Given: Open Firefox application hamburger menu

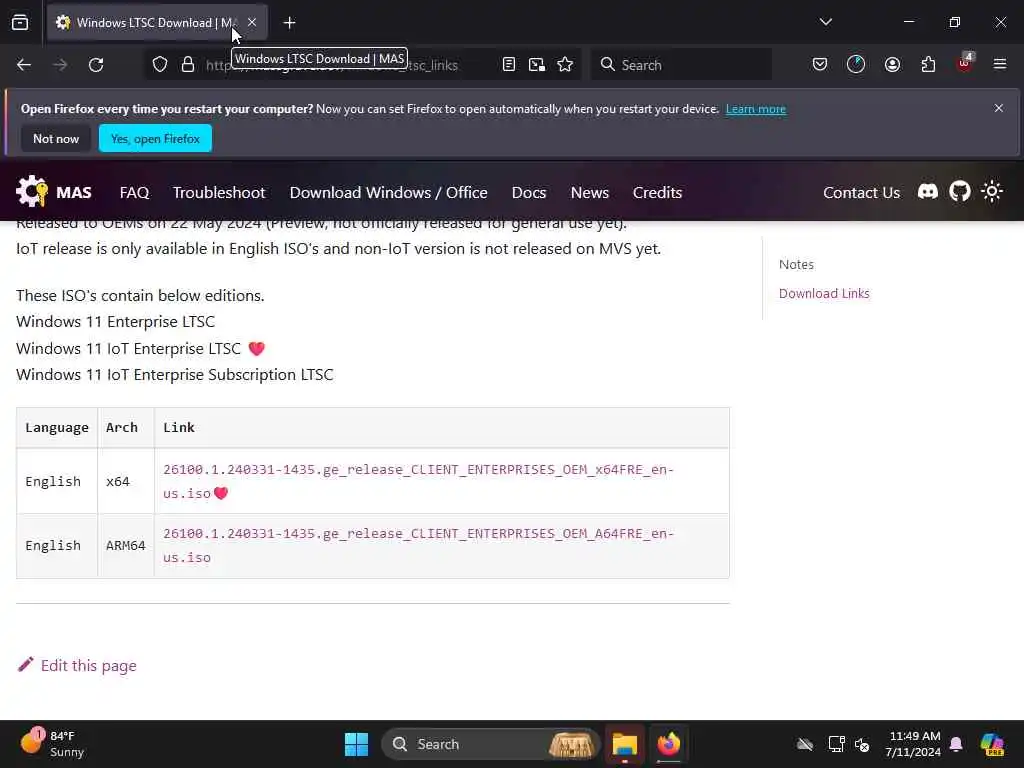Looking at the screenshot, I should 999,64.
